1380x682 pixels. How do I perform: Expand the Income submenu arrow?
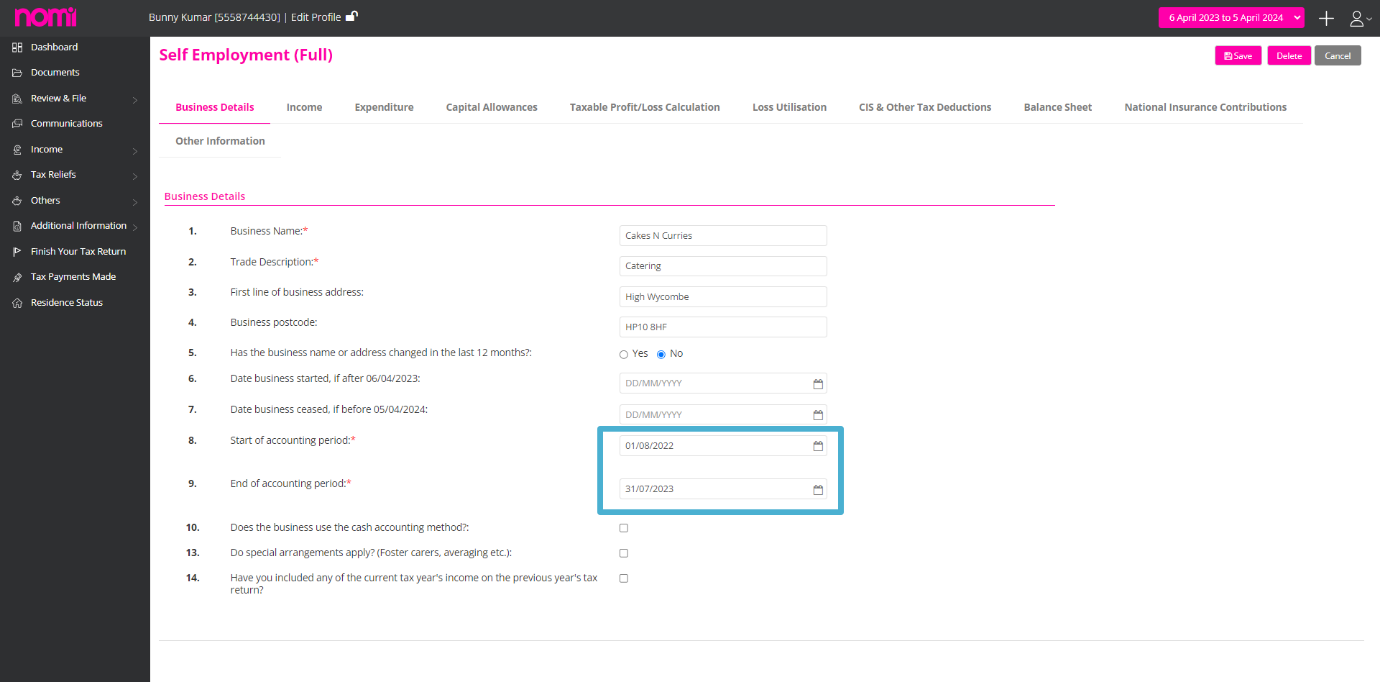click(x=135, y=151)
